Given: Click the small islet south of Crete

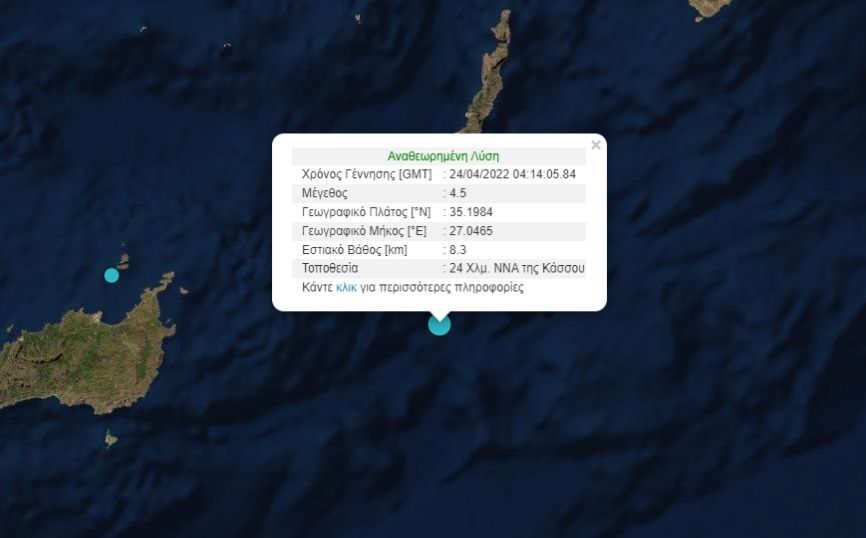Looking at the screenshot, I should click(x=110, y=439).
